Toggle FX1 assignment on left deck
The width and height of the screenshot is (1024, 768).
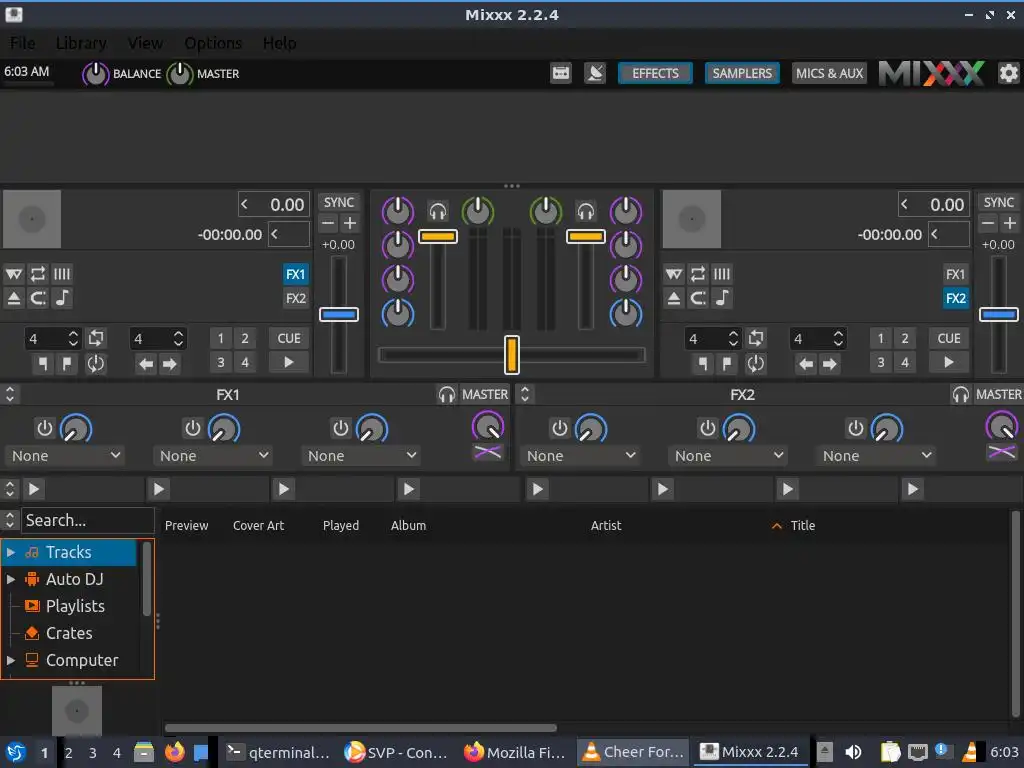(296, 274)
